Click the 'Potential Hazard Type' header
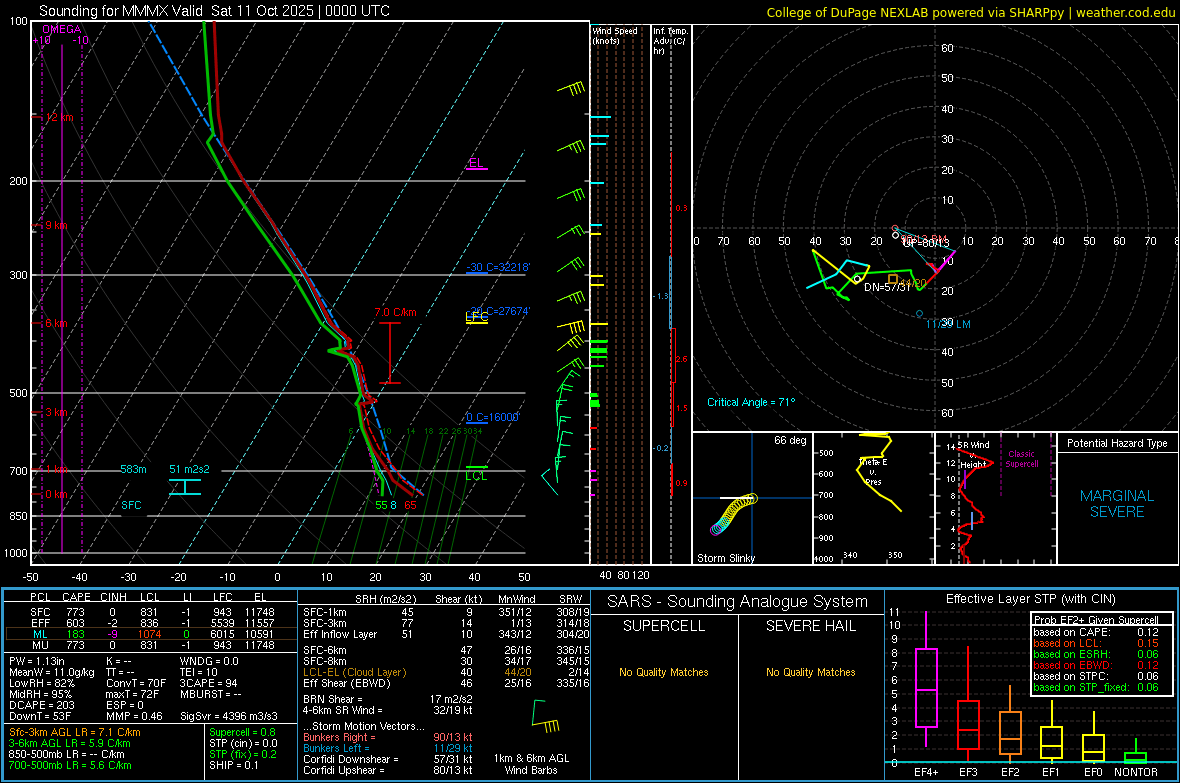1180x783 pixels. [x=1117, y=443]
